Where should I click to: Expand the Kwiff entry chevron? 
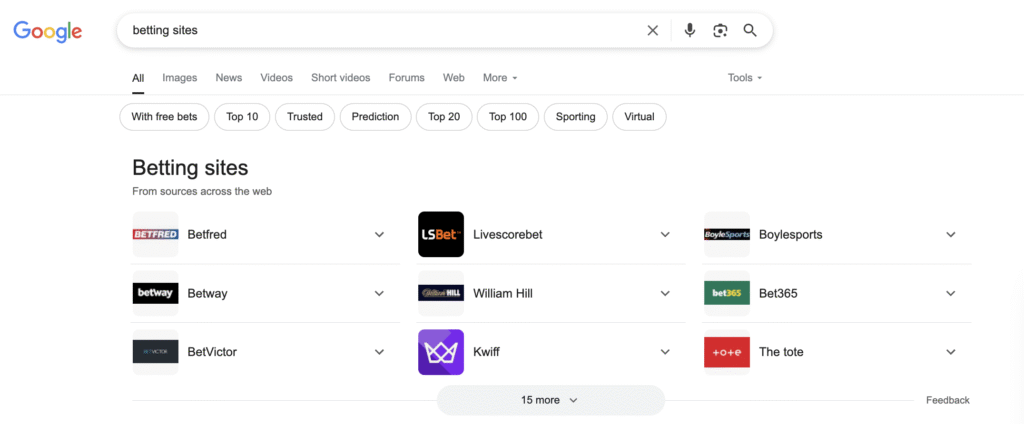click(x=665, y=352)
